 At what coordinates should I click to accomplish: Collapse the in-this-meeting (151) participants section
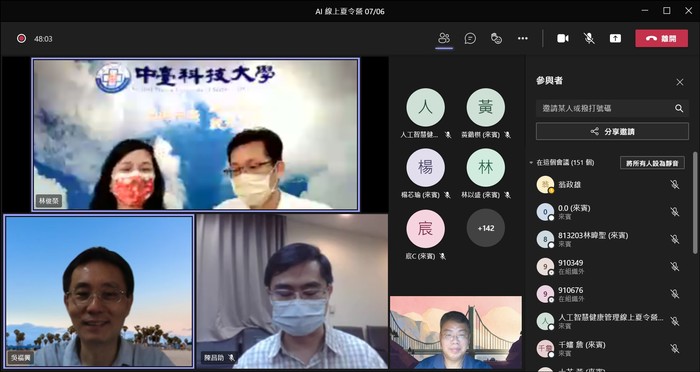[531, 163]
